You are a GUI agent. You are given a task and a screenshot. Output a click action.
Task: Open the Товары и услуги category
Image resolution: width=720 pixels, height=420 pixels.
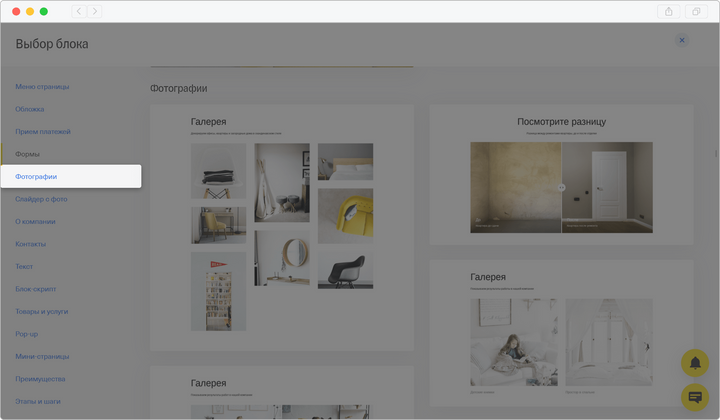pos(42,312)
